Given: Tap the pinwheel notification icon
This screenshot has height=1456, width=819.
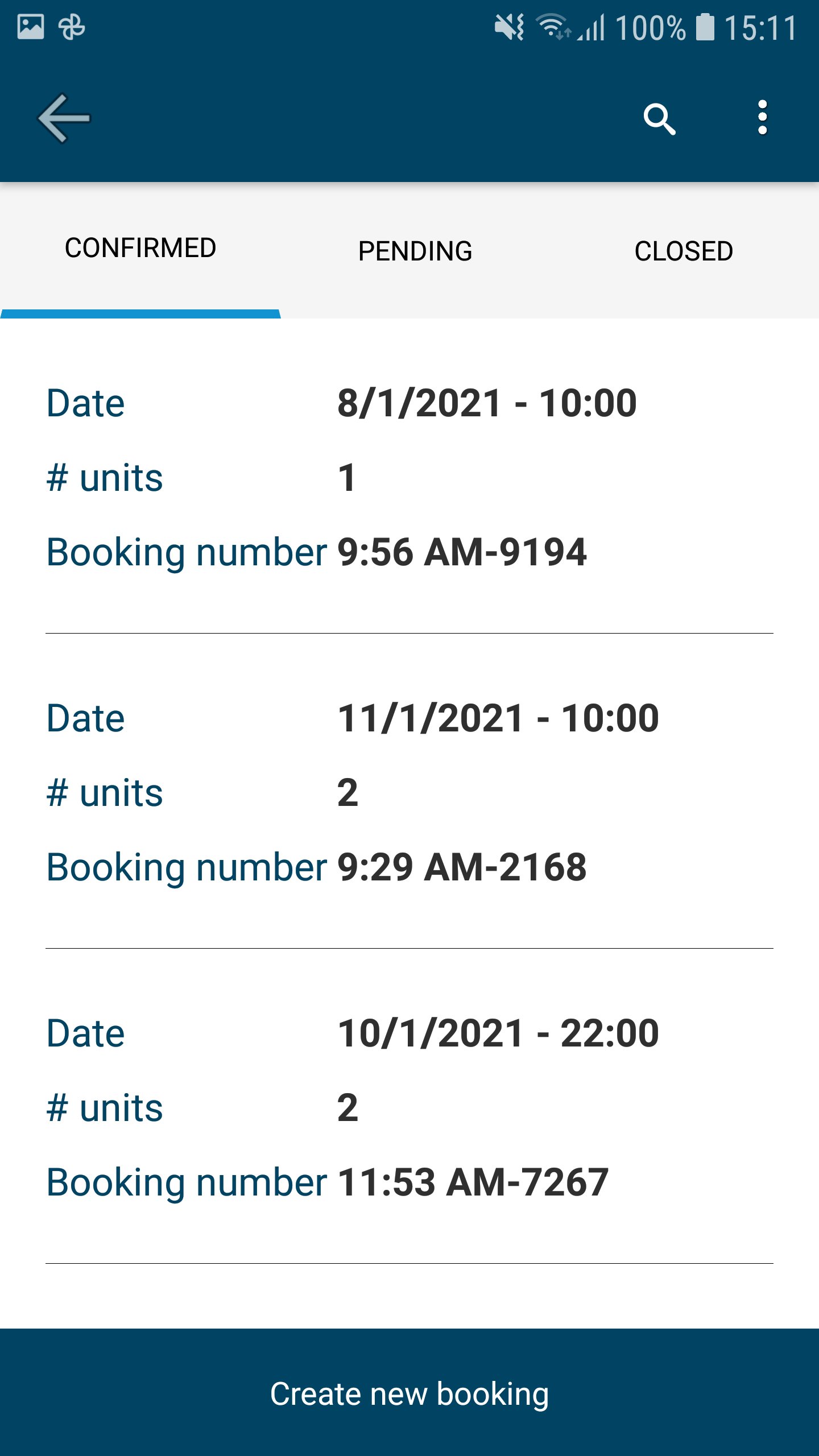Looking at the screenshot, I should click(x=72, y=27).
